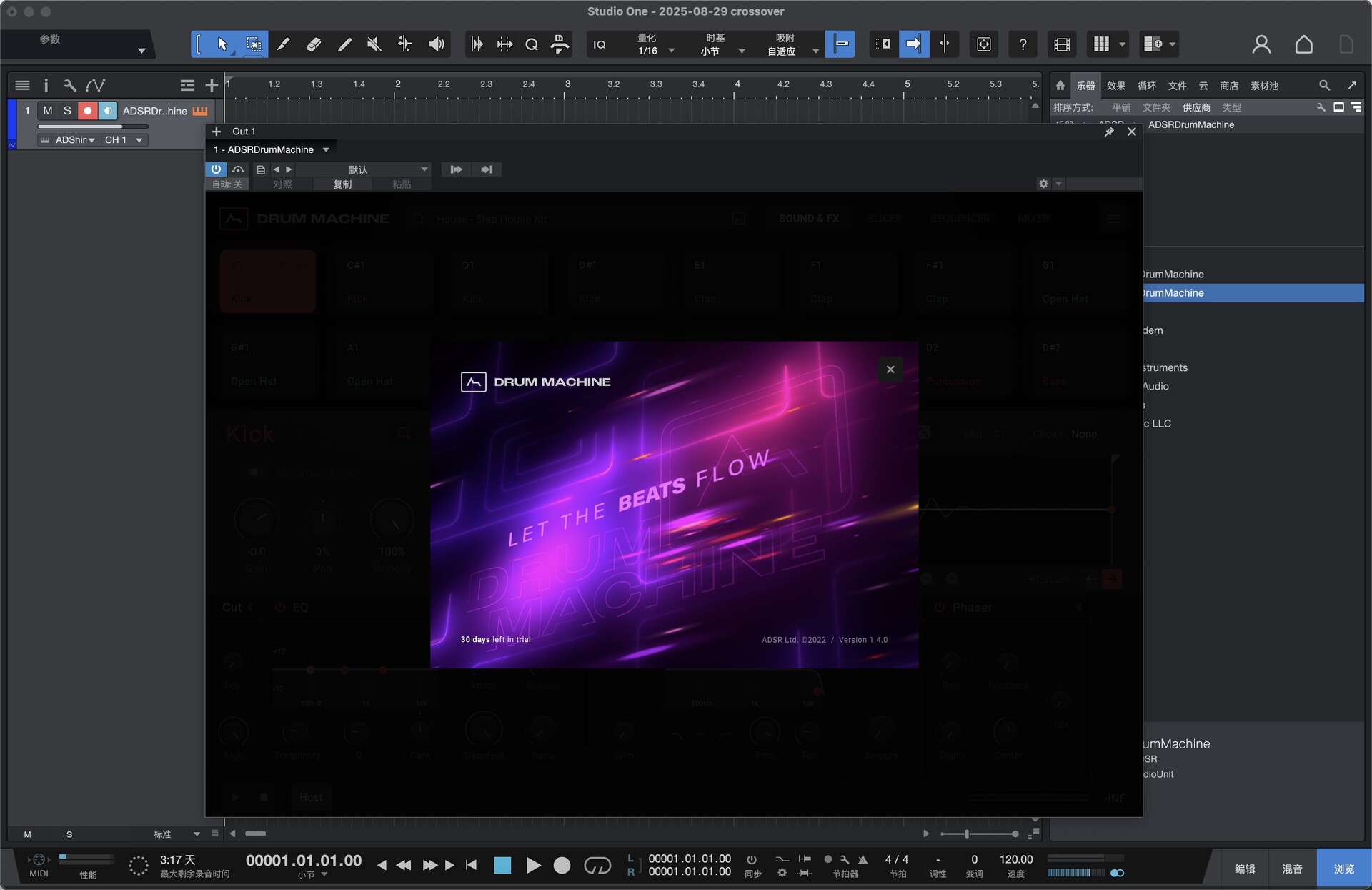Viewport: 1372px width, 890px height.
Task: Click tempo 120.00 value field
Action: click(1015, 859)
